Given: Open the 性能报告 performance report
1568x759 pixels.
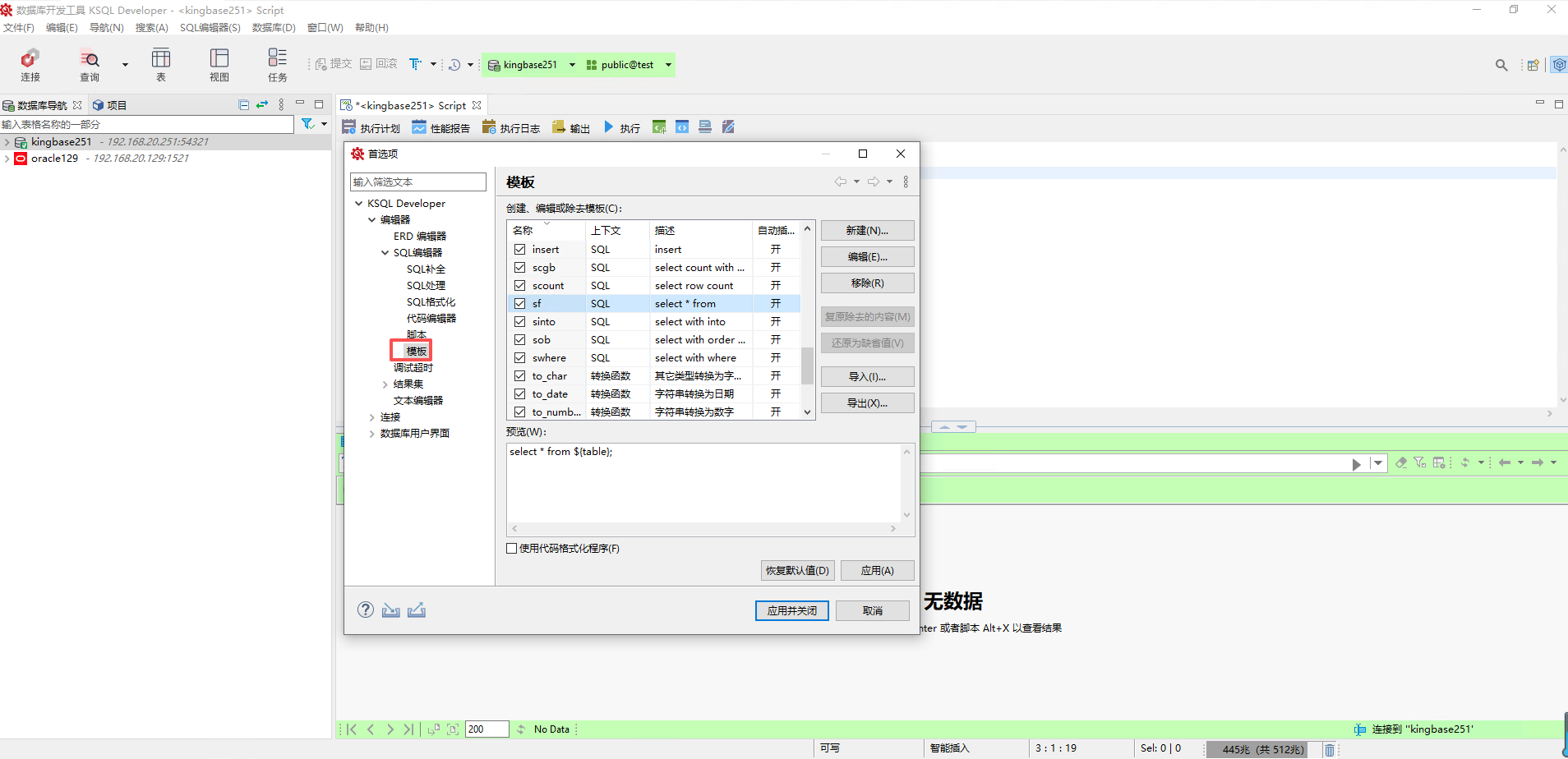Looking at the screenshot, I should pyautogui.click(x=441, y=127).
